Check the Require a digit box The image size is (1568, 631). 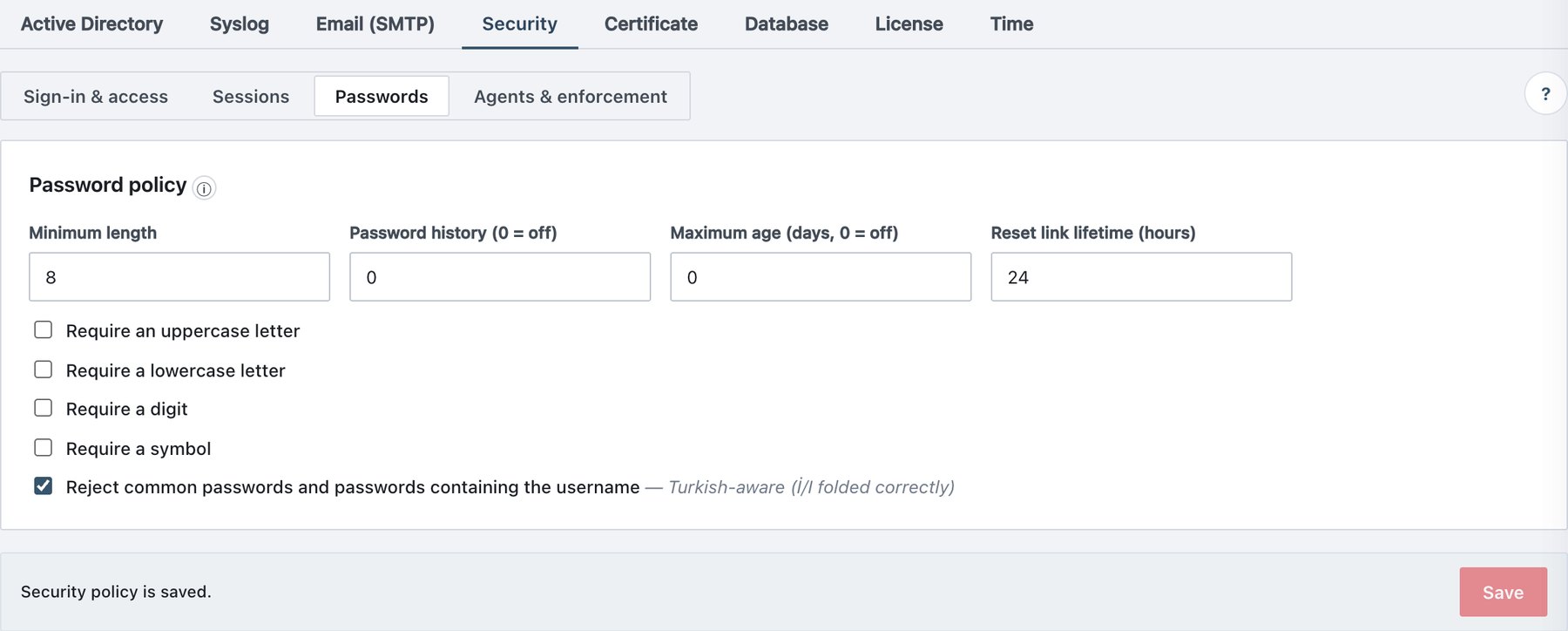point(43,408)
